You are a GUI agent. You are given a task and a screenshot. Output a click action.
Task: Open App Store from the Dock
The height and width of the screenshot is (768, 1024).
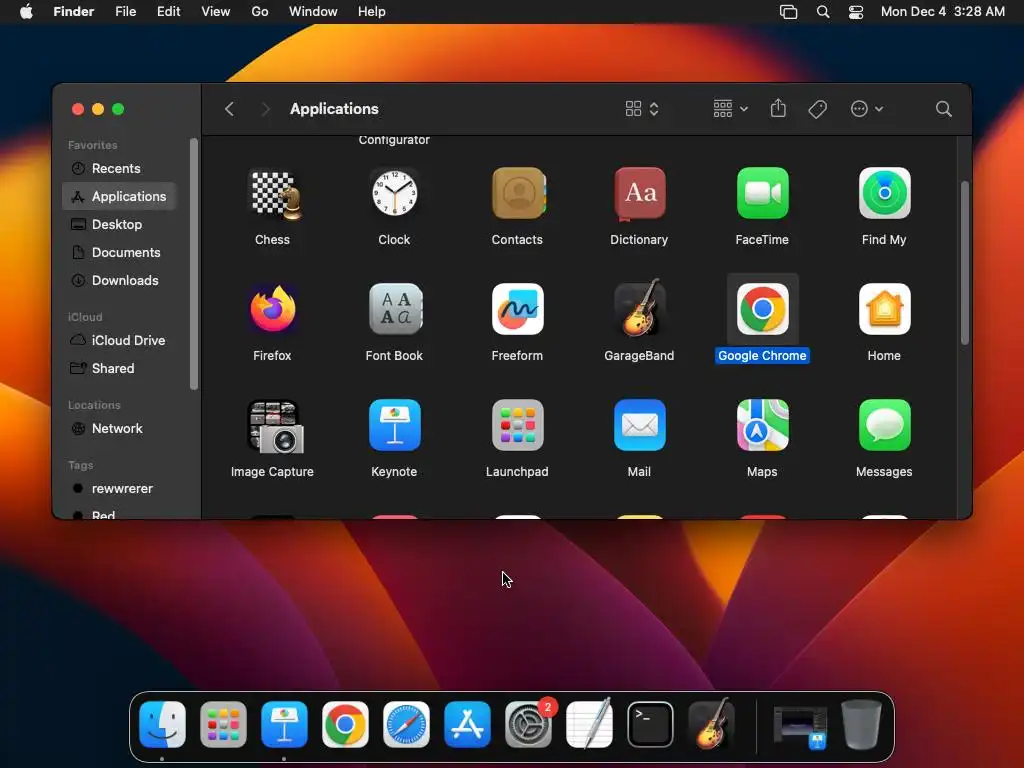pyautogui.click(x=467, y=724)
